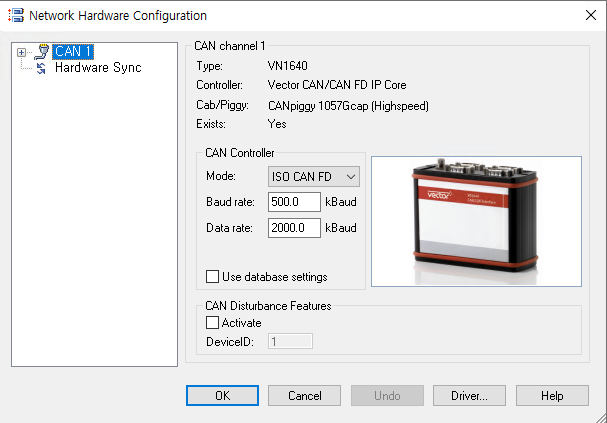Viewport: 607px width, 423px height.
Task: Open the Mode dropdown ISO CAN FD
Action: [314, 177]
